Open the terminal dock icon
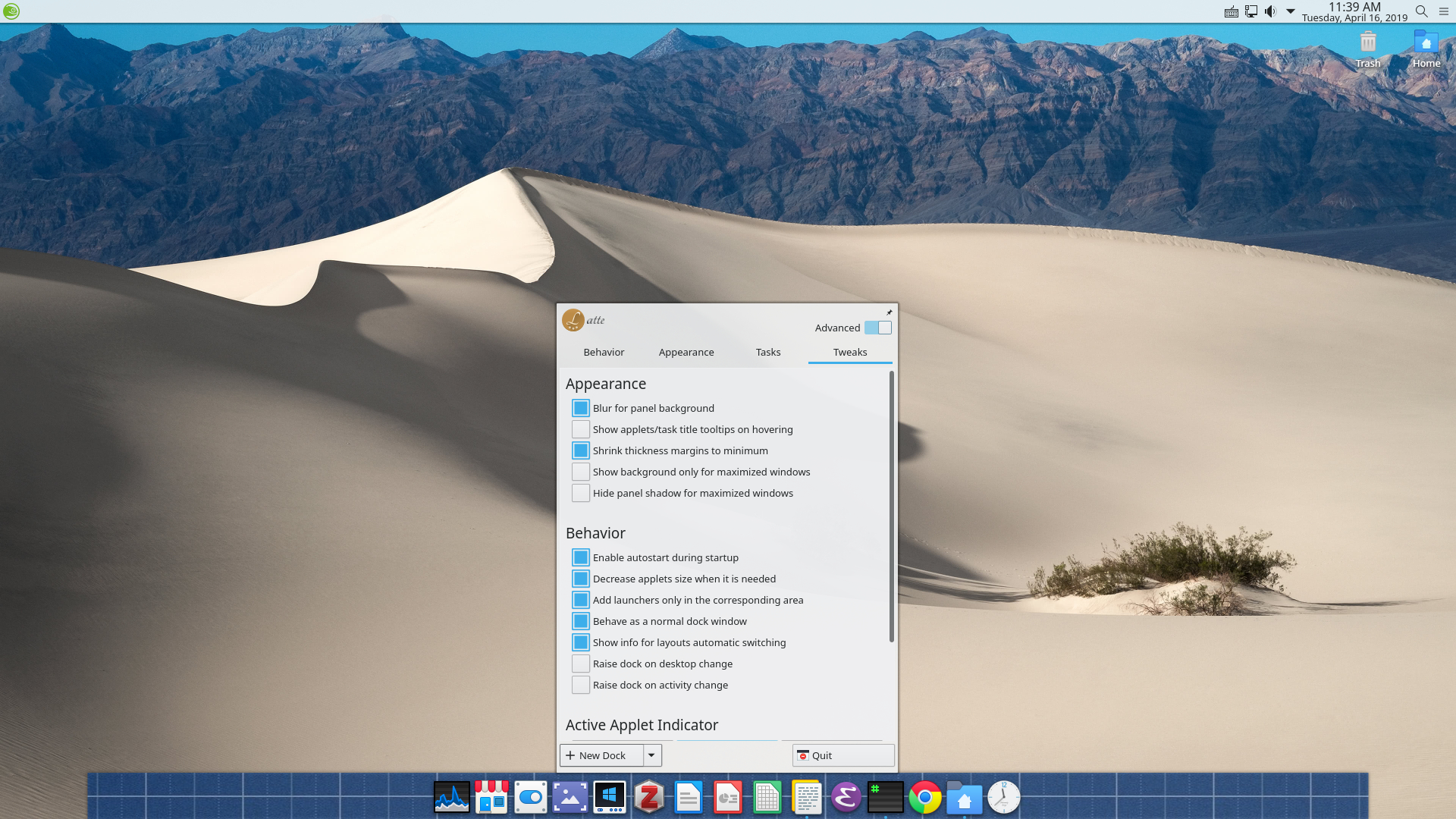Image resolution: width=1456 pixels, height=819 pixels. coord(885,798)
